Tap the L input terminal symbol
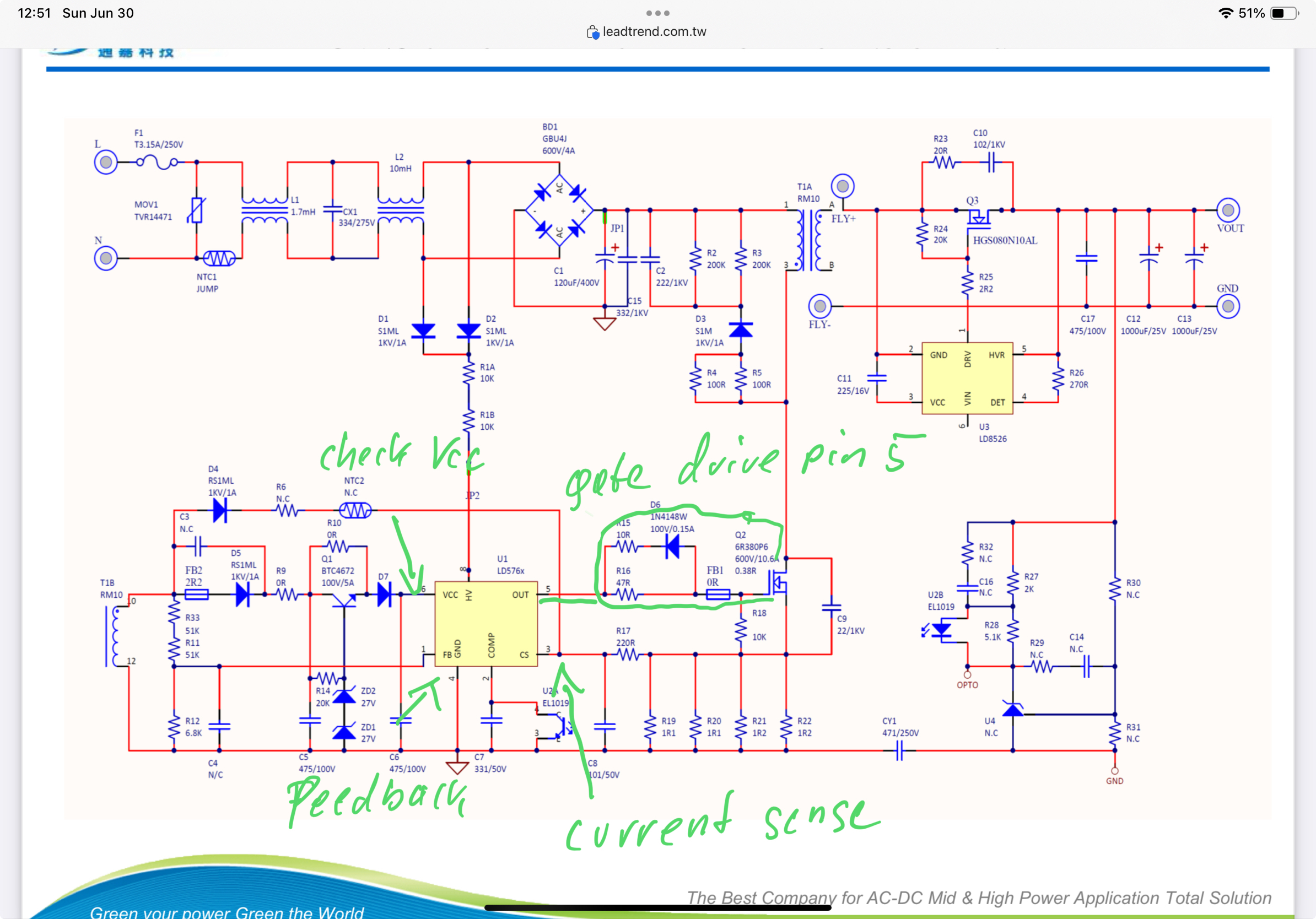Screen dimensions: 1316x919 click(106, 162)
